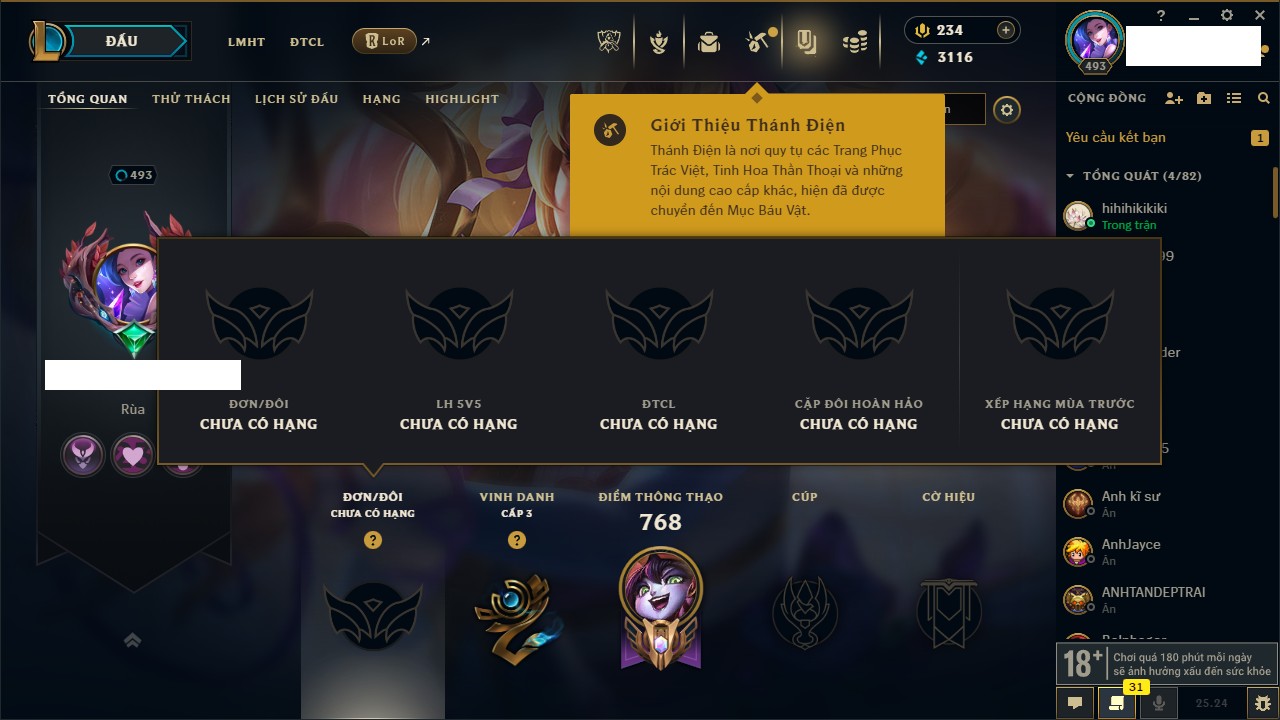
Task: Click the ĐẤU play button
Action: tap(122, 41)
